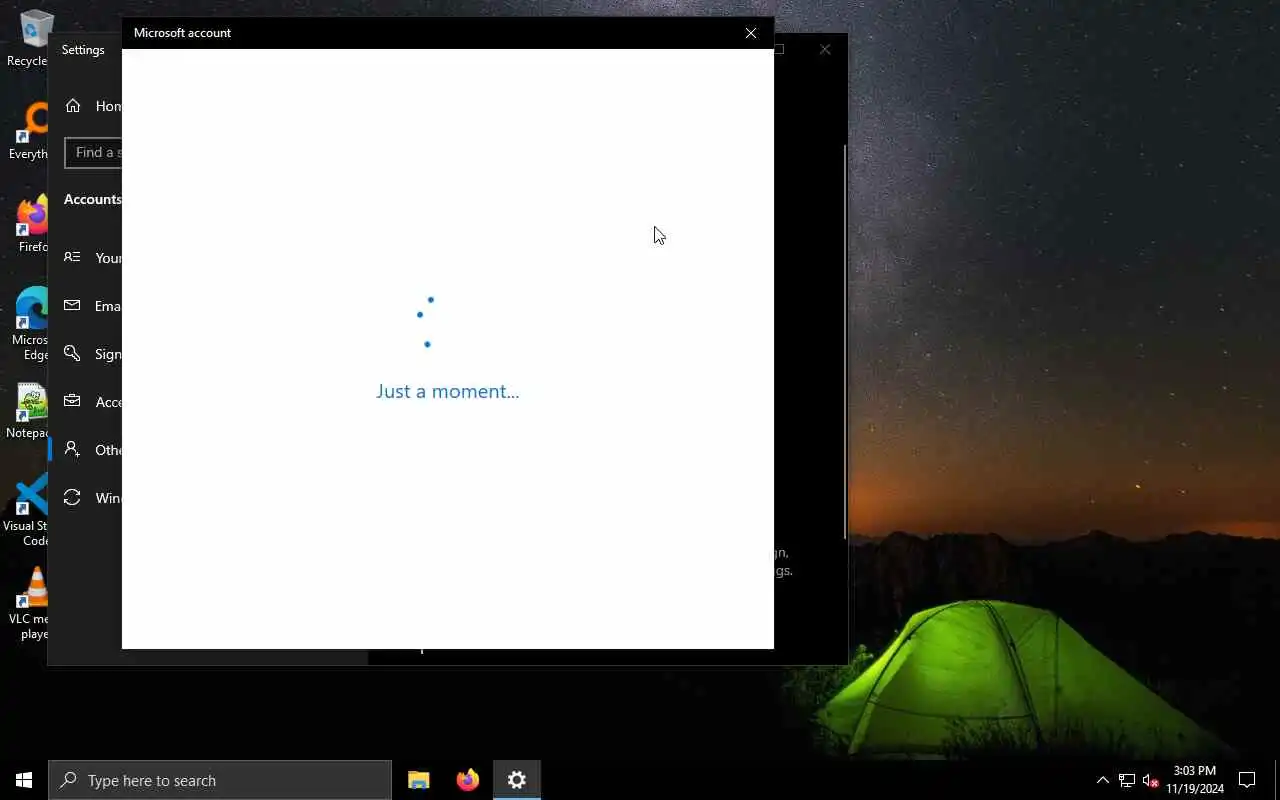Click taskbar Type here to search box
Image resolution: width=1280 pixels, height=800 pixels.
pos(220,780)
